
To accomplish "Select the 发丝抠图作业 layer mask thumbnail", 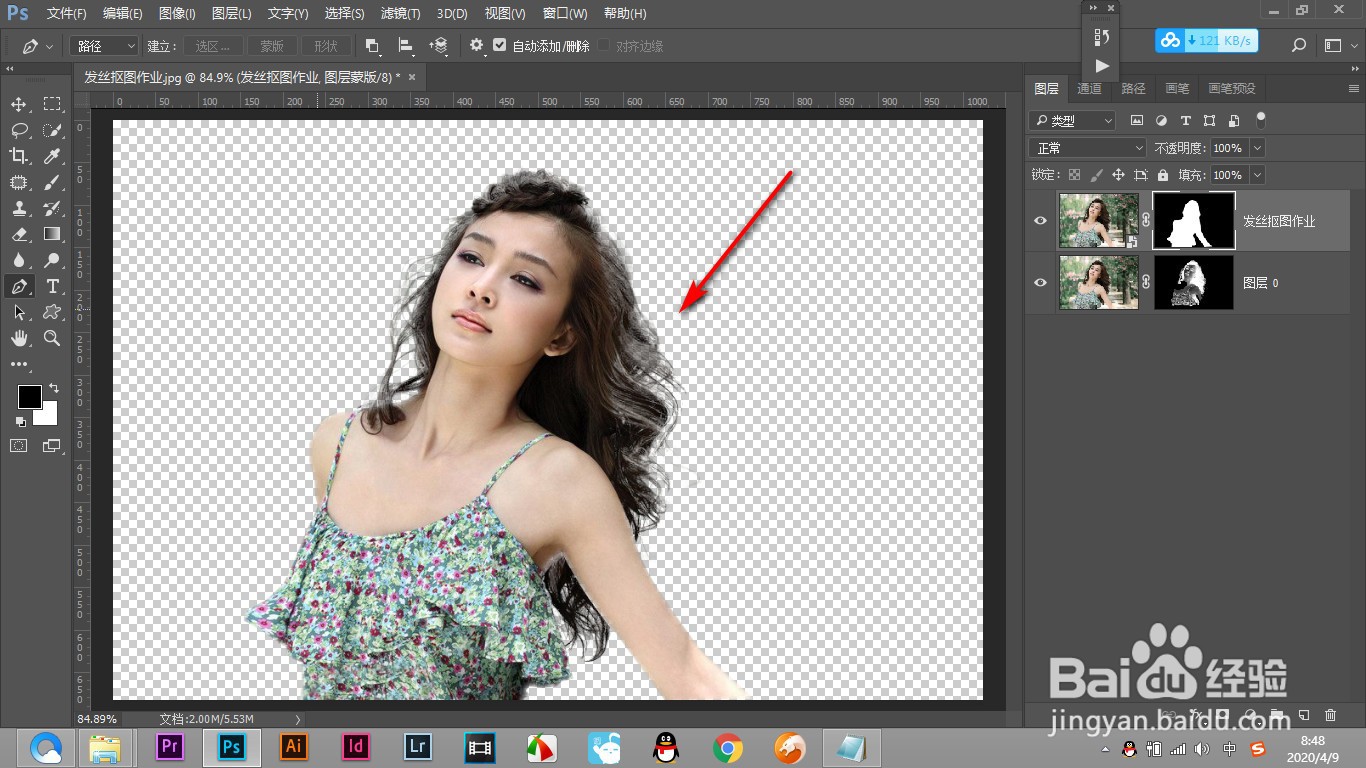I will click(x=1194, y=221).
